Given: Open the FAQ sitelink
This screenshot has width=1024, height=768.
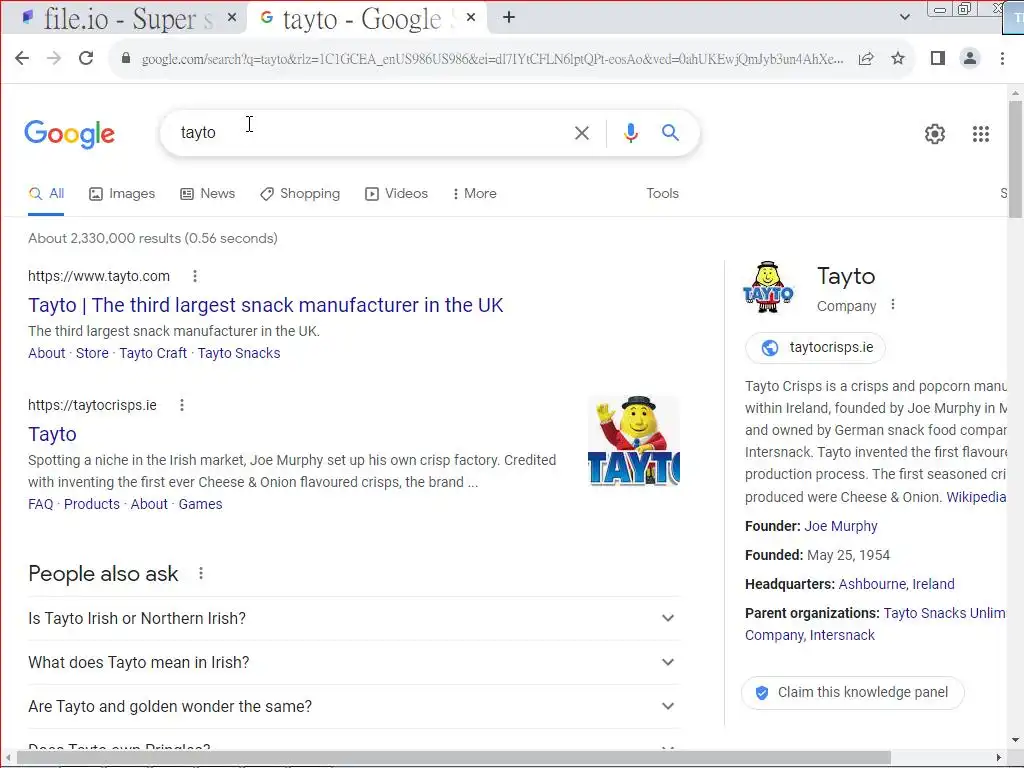Looking at the screenshot, I should pos(40,504).
